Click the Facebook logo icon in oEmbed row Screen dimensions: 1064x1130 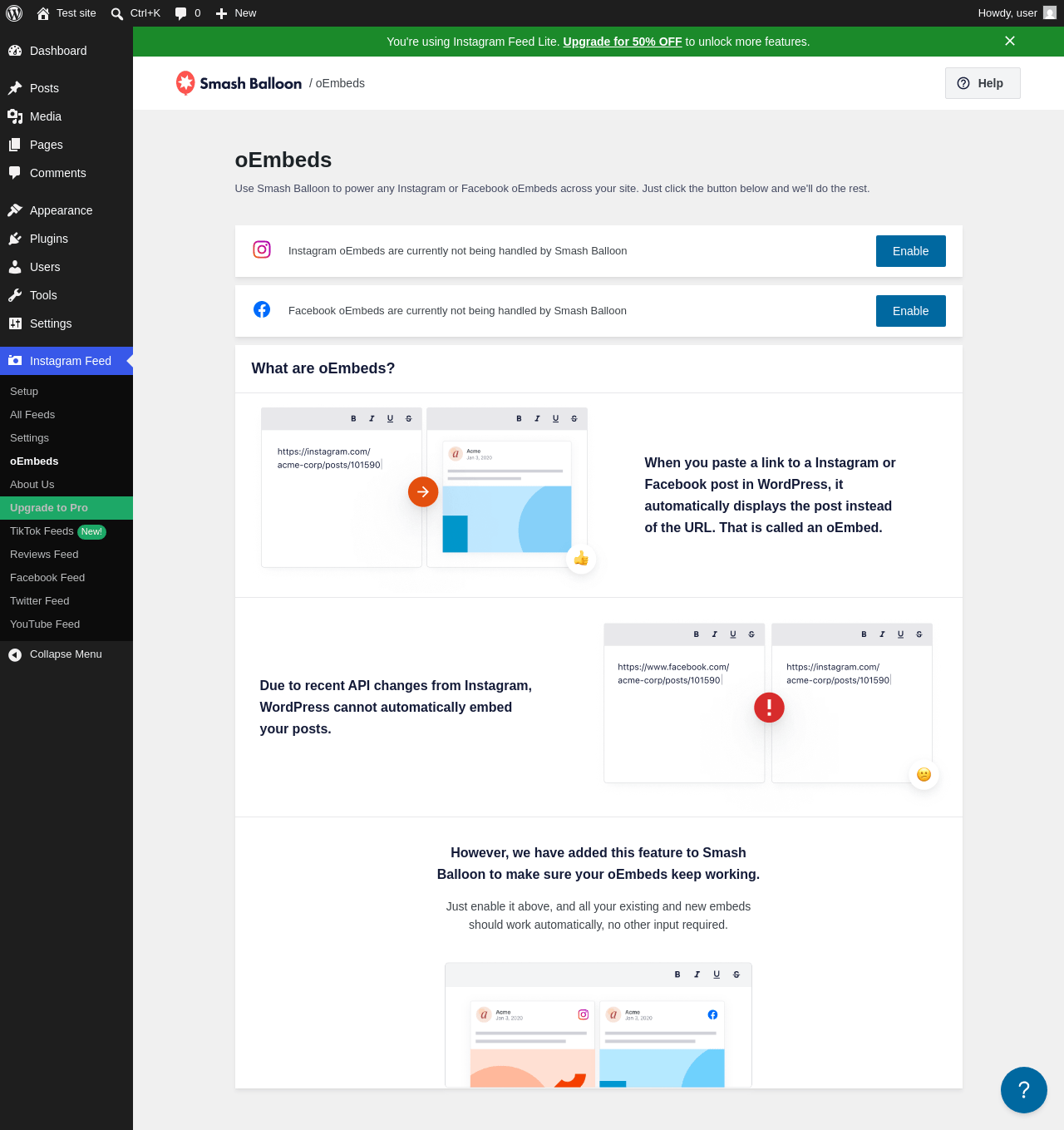pyautogui.click(x=262, y=309)
